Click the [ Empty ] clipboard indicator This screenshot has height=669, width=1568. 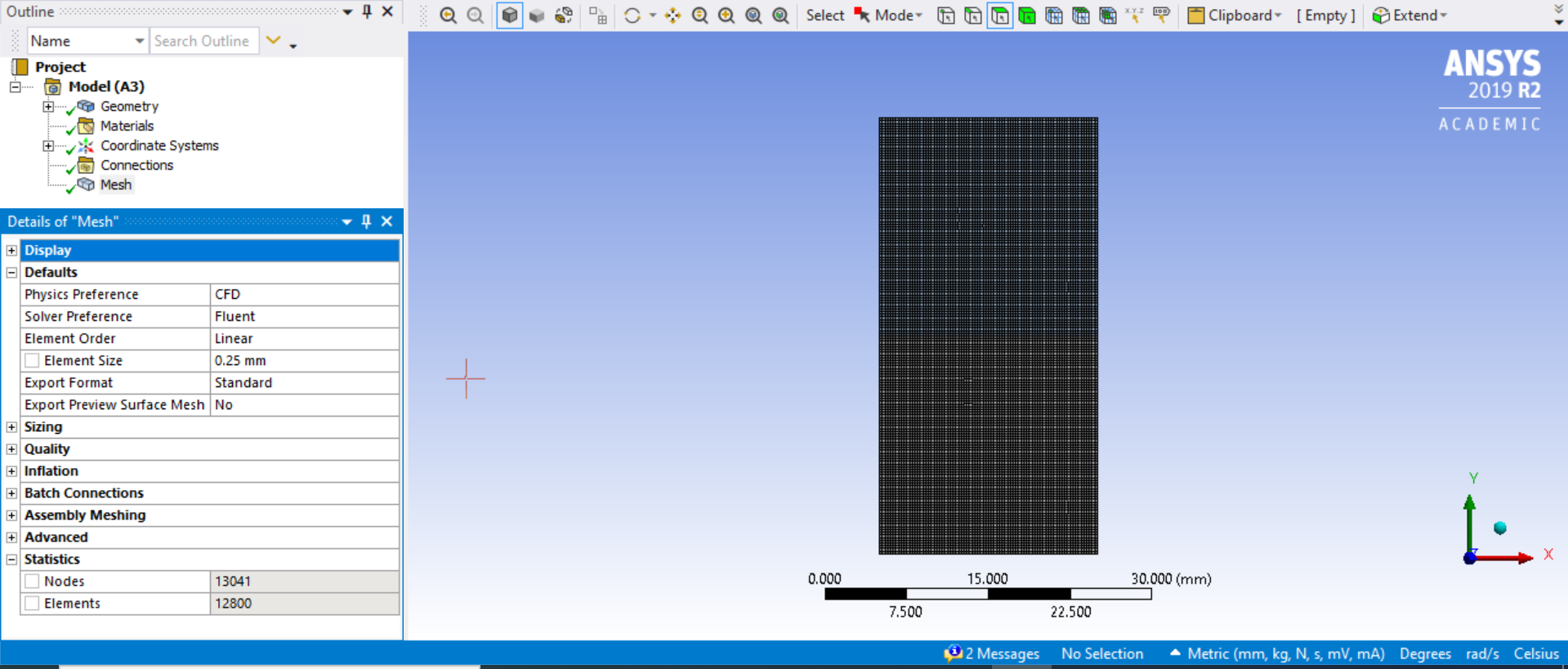(1325, 16)
